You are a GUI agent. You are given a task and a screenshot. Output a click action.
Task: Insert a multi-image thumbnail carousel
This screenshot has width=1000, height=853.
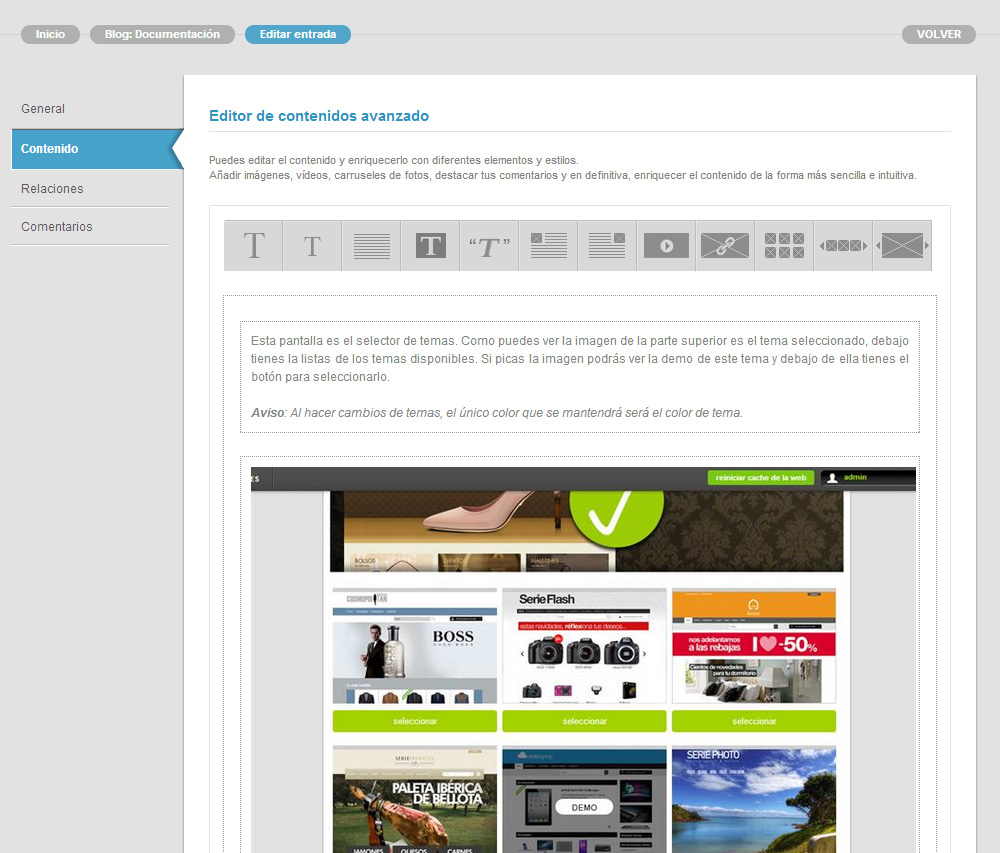pyautogui.click(x=843, y=245)
